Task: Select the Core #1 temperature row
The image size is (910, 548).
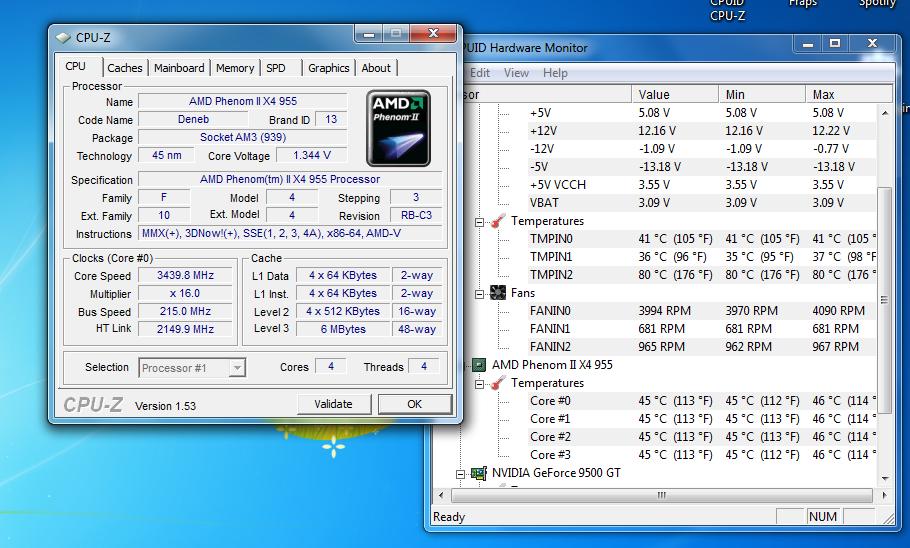Action: (702, 419)
